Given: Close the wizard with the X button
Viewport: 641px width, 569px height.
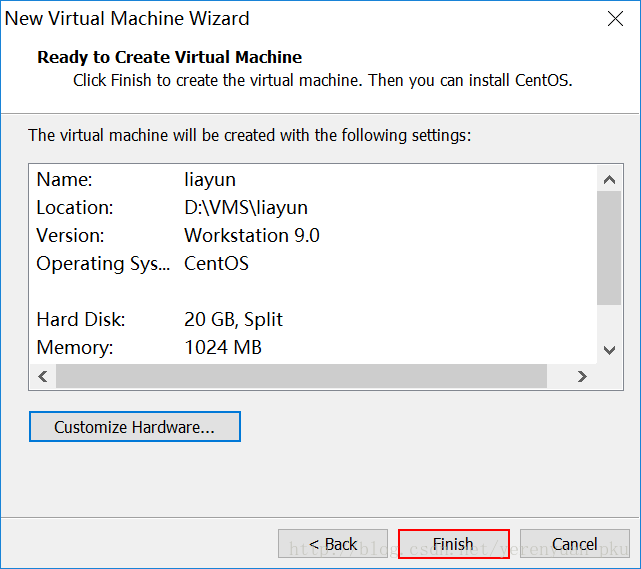Looking at the screenshot, I should coord(616,19).
